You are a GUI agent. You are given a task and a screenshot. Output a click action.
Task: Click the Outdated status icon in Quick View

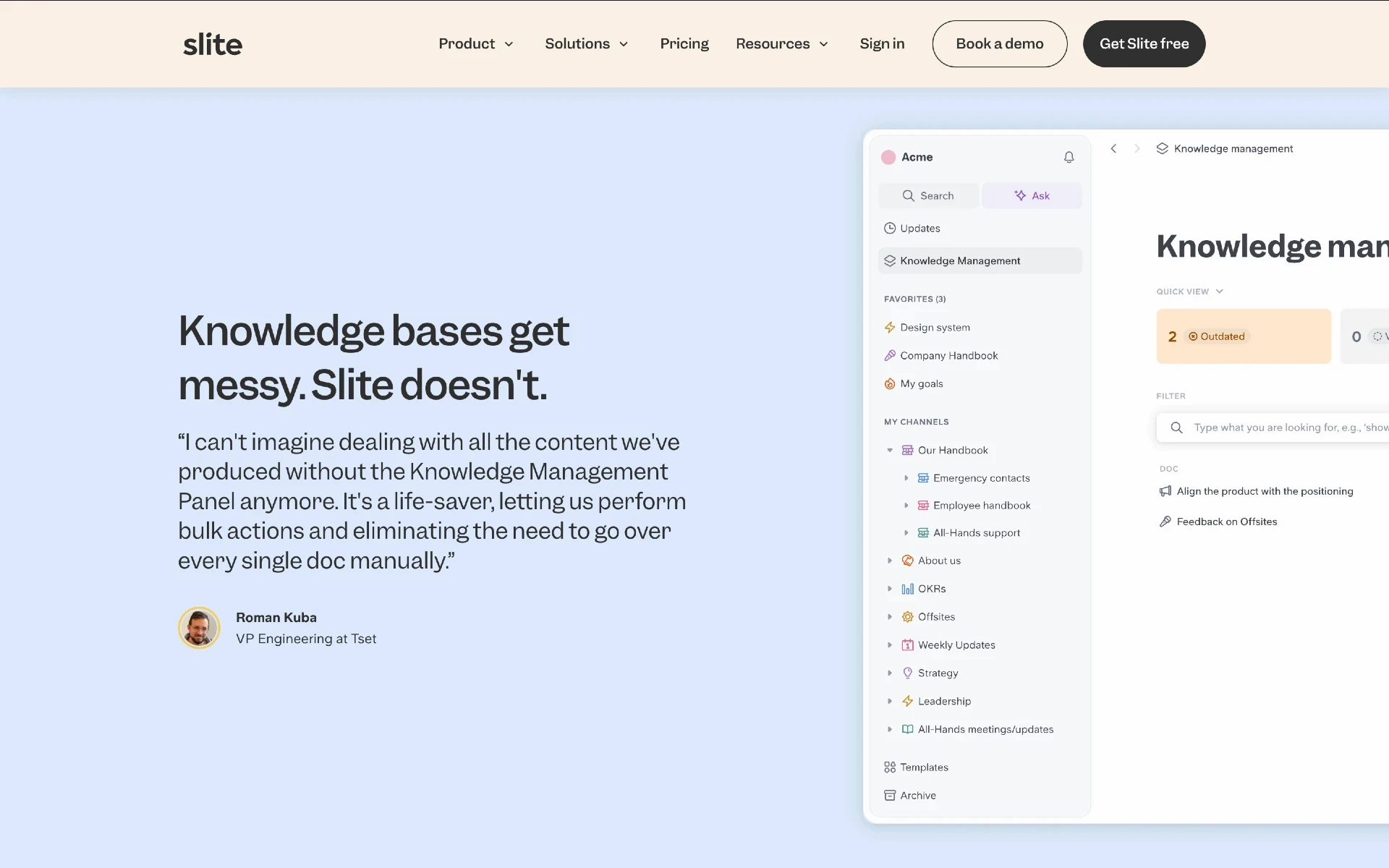coord(1193,336)
